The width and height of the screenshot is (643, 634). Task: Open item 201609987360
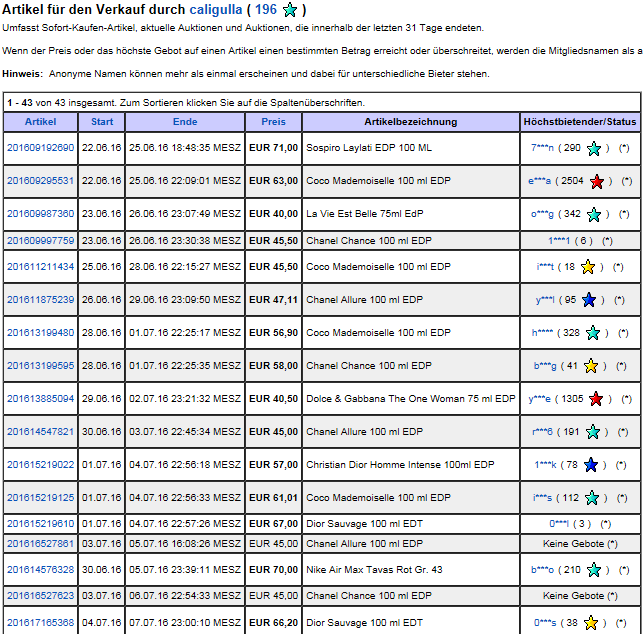tap(40, 214)
